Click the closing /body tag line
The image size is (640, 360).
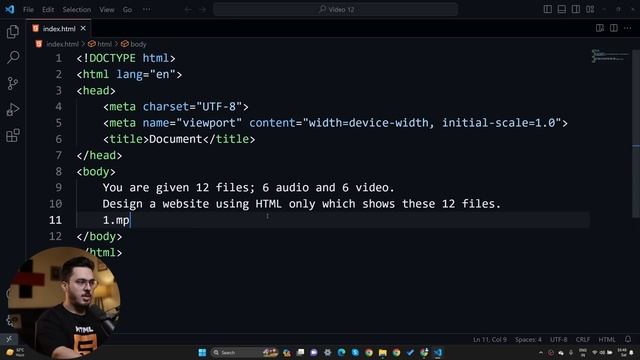pyautogui.click(x=99, y=236)
